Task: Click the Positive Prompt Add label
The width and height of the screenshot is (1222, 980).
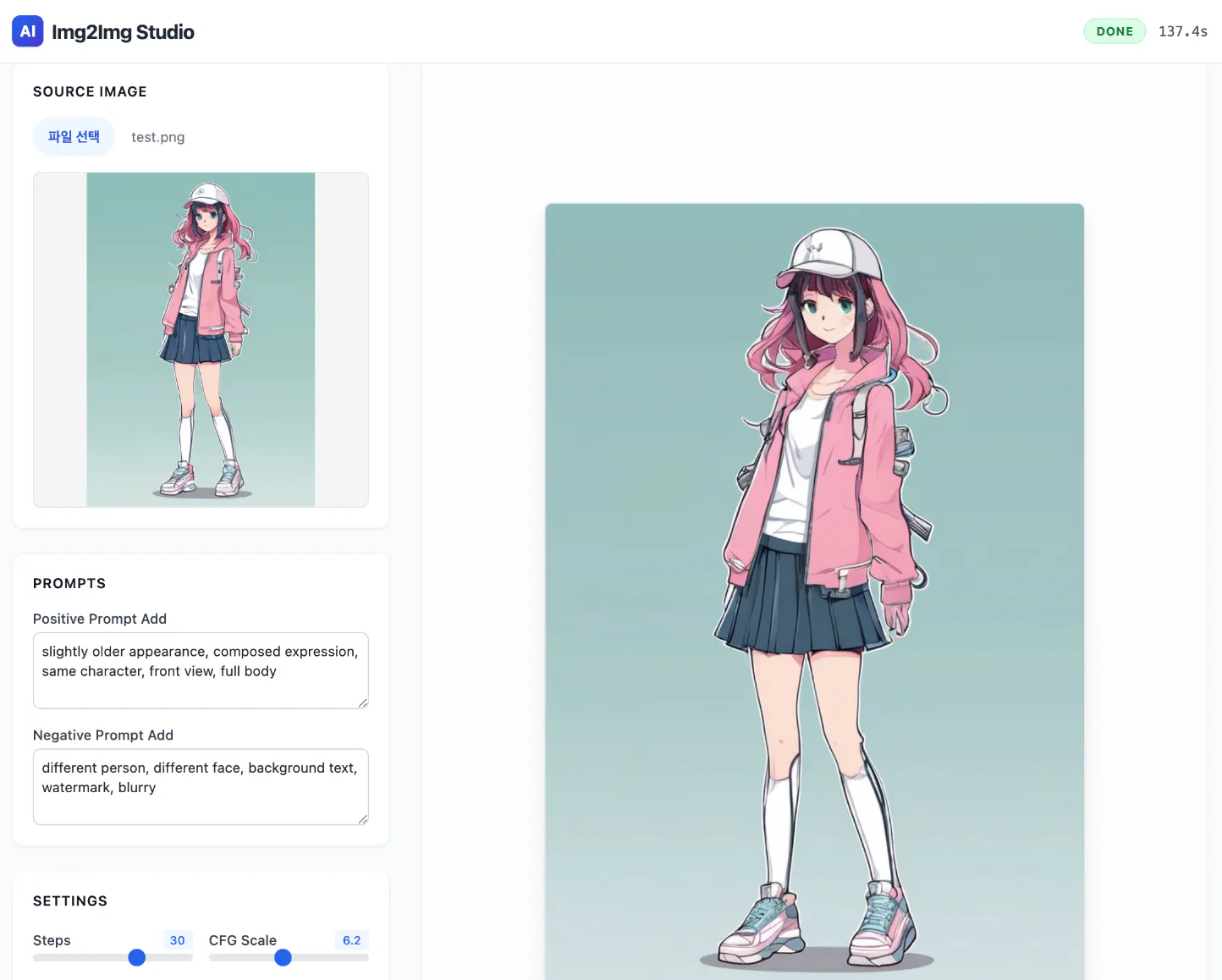Action: tap(100, 619)
